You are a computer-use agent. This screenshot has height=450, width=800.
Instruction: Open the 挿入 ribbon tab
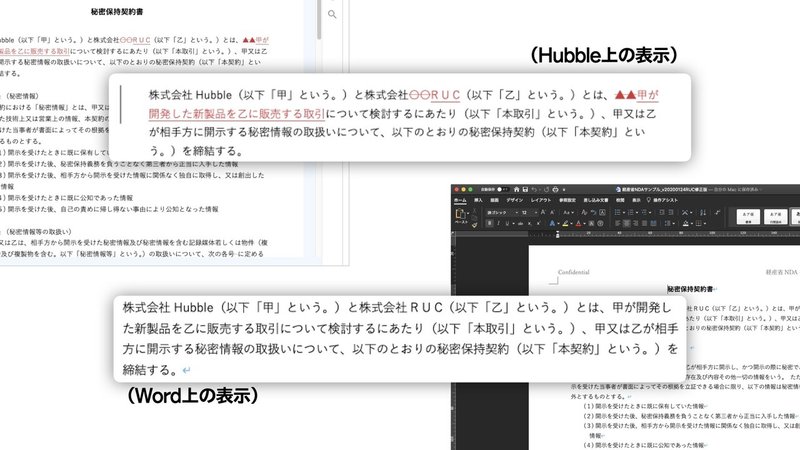pyautogui.click(x=478, y=201)
